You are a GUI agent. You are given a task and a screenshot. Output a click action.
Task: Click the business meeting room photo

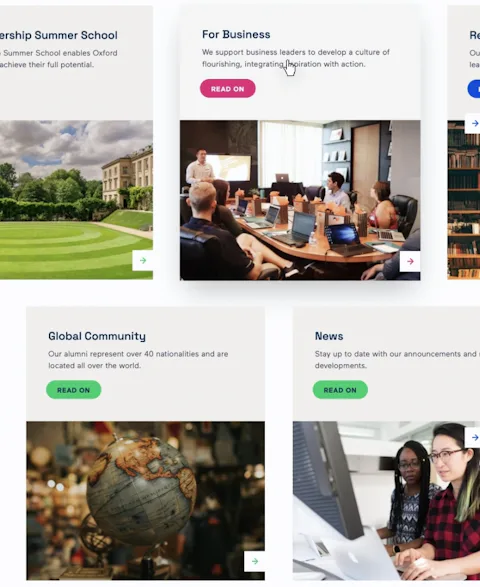(x=300, y=200)
